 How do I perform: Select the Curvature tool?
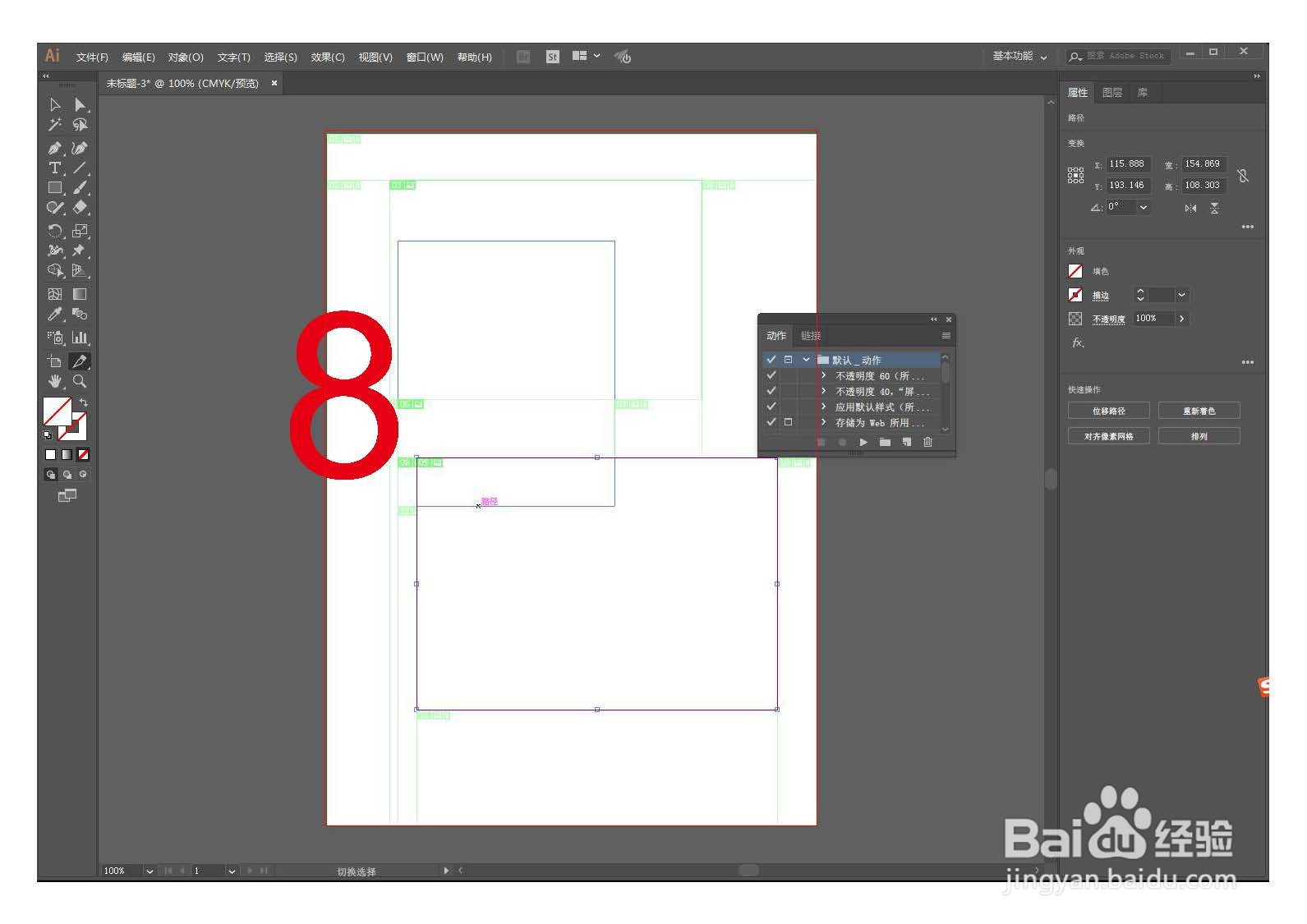80,148
